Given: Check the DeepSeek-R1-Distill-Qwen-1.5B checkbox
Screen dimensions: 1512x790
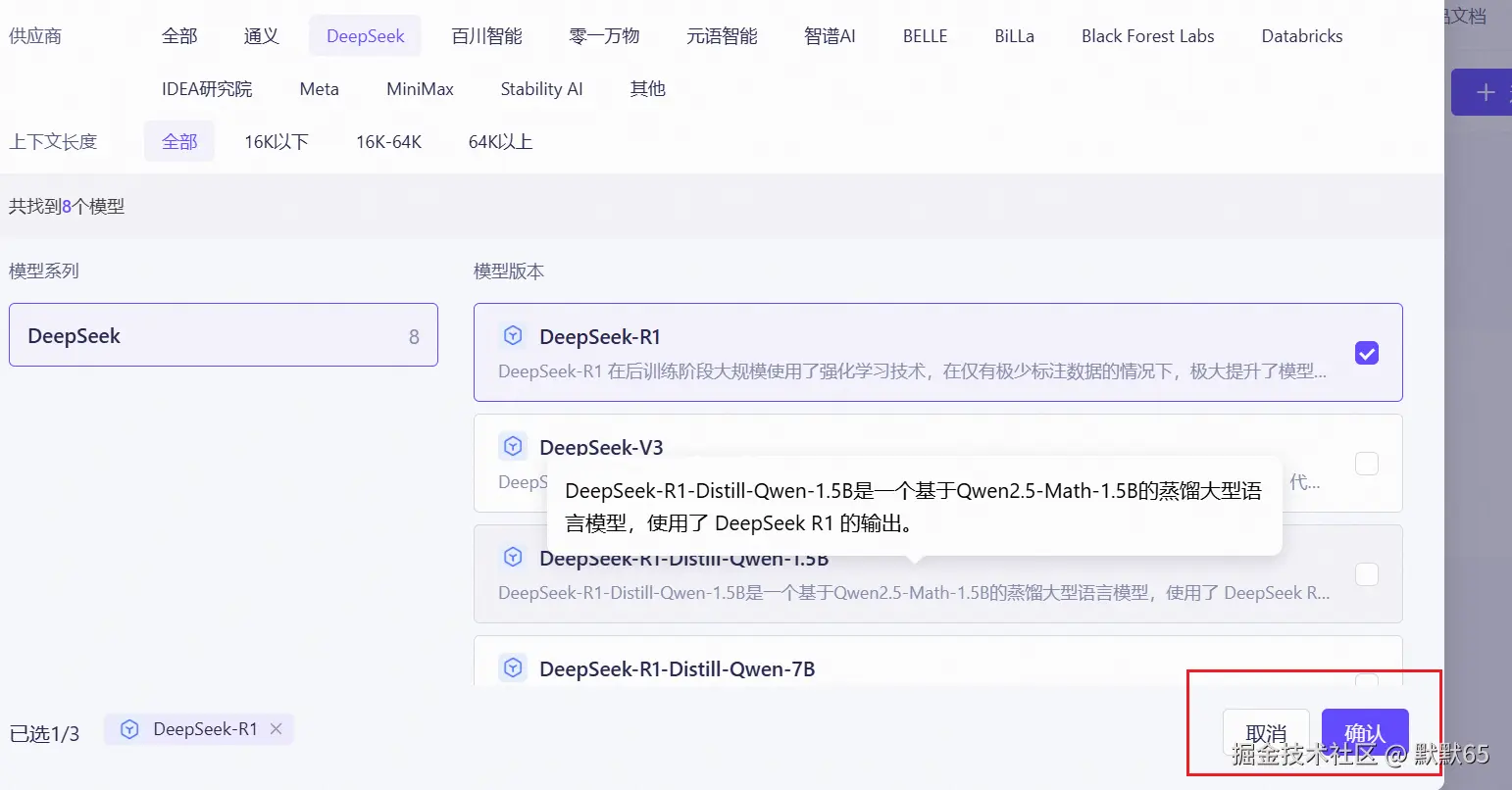Looking at the screenshot, I should coord(1367,574).
